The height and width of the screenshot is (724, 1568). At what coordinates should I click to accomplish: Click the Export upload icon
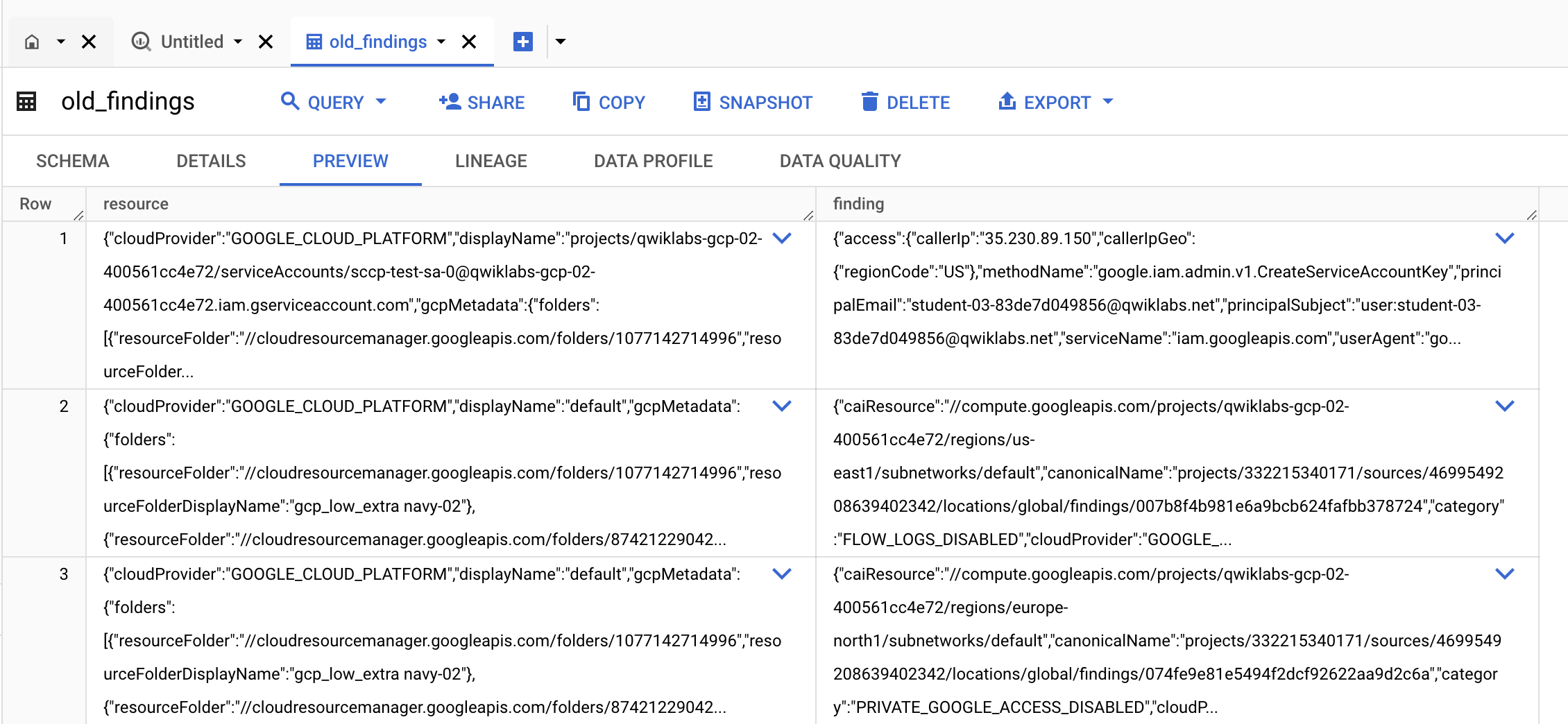pyautogui.click(x=1007, y=102)
